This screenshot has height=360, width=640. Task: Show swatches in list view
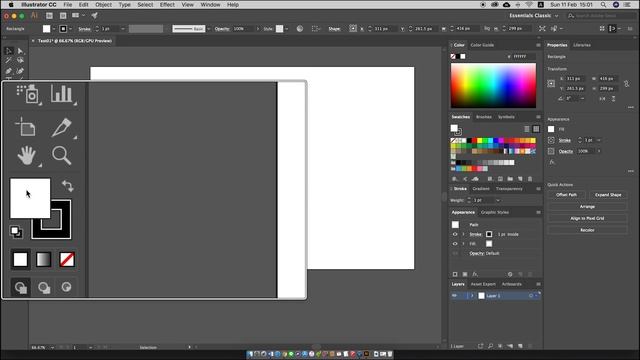coord(527,129)
